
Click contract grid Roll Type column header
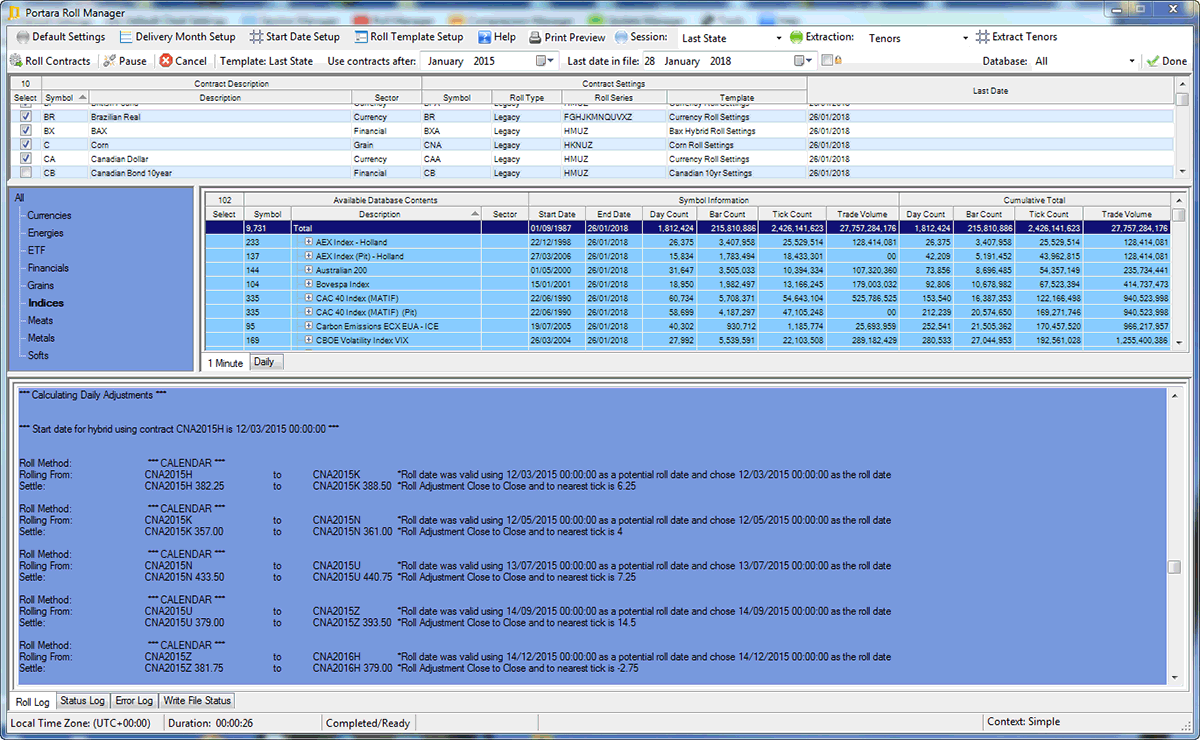coord(527,98)
